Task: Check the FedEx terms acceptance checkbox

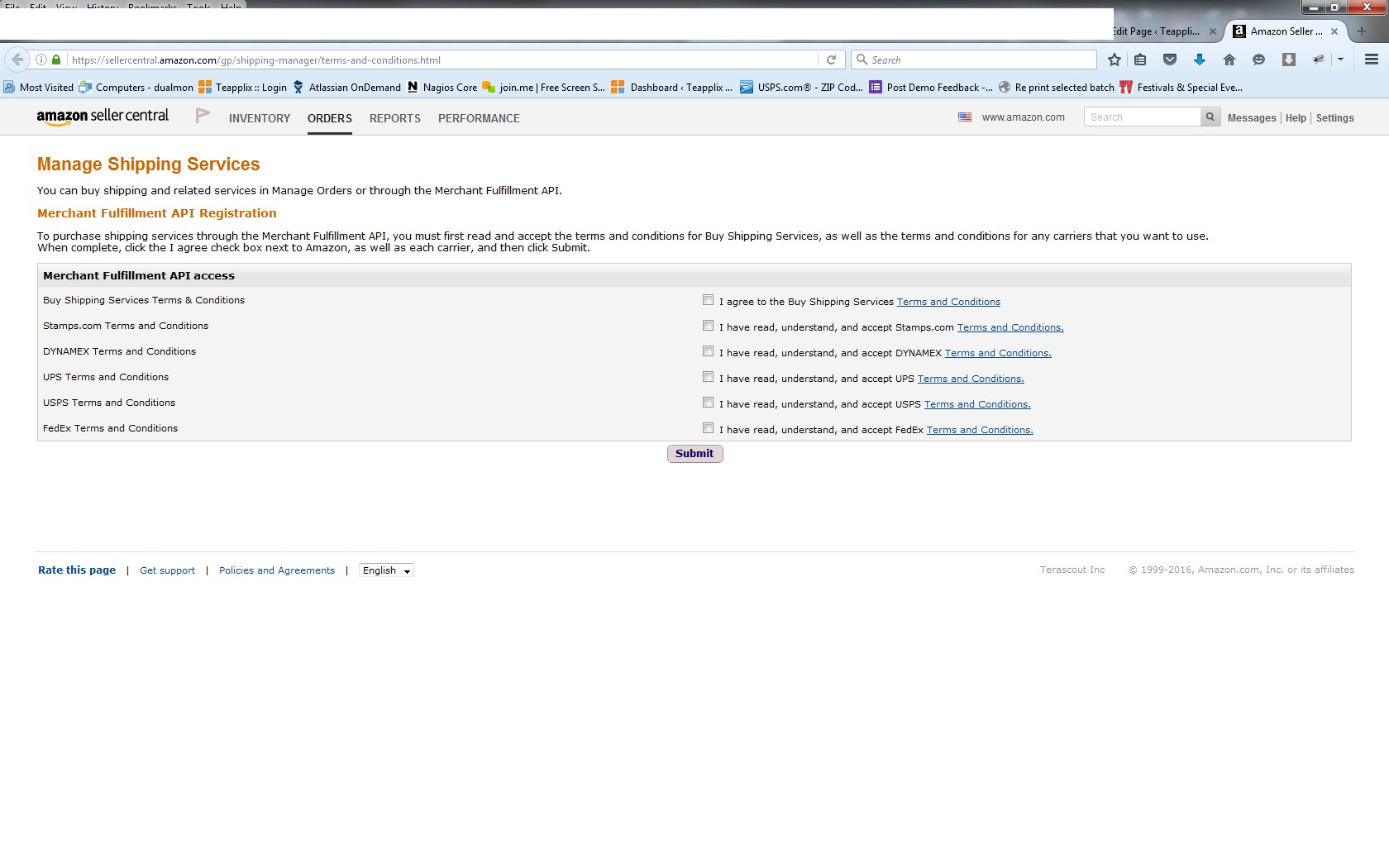Action: (708, 428)
